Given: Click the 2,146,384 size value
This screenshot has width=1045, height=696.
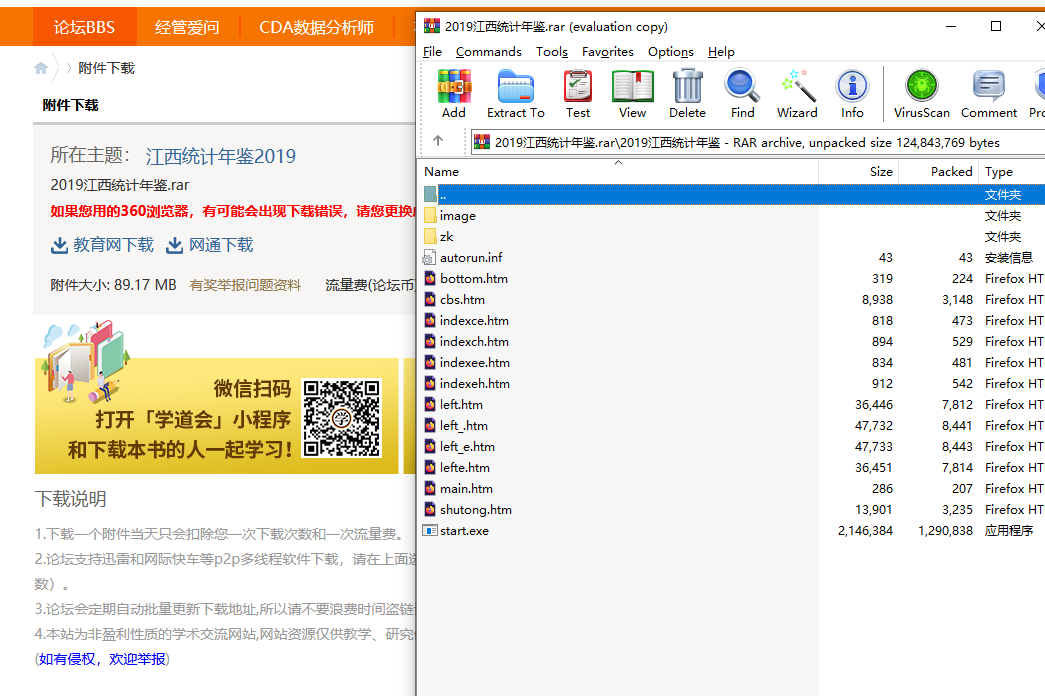Looking at the screenshot, I should tap(865, 531).
